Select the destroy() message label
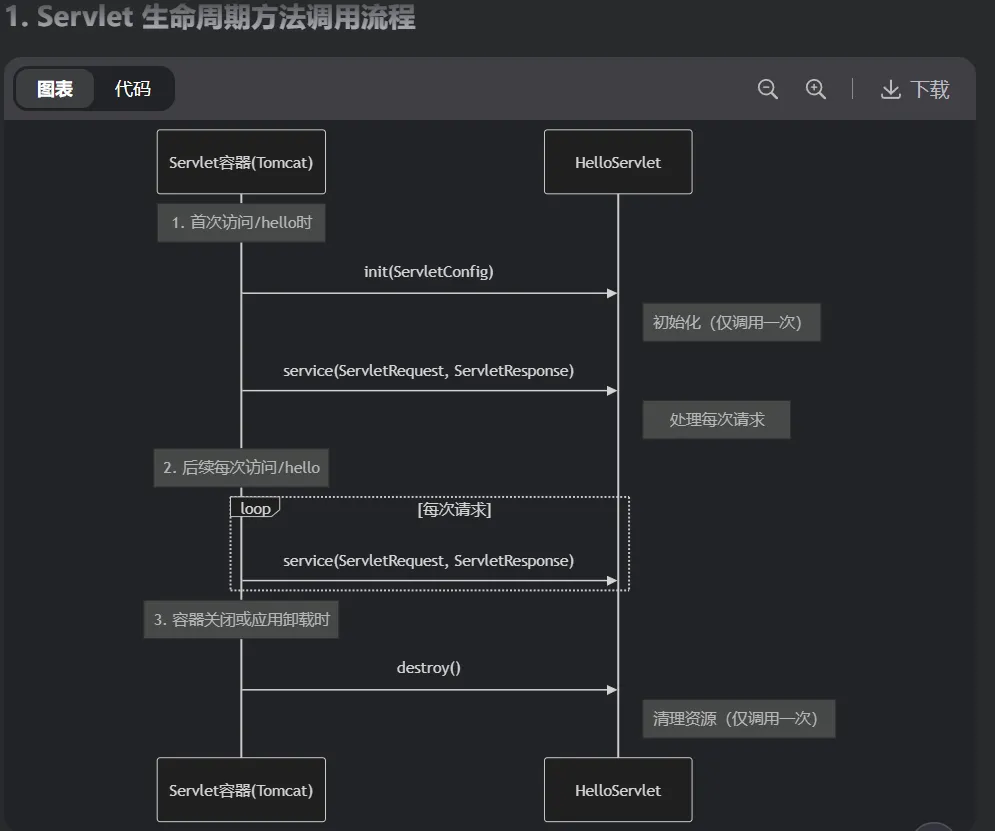The image size is (995, 831). (x=428, y=667)
